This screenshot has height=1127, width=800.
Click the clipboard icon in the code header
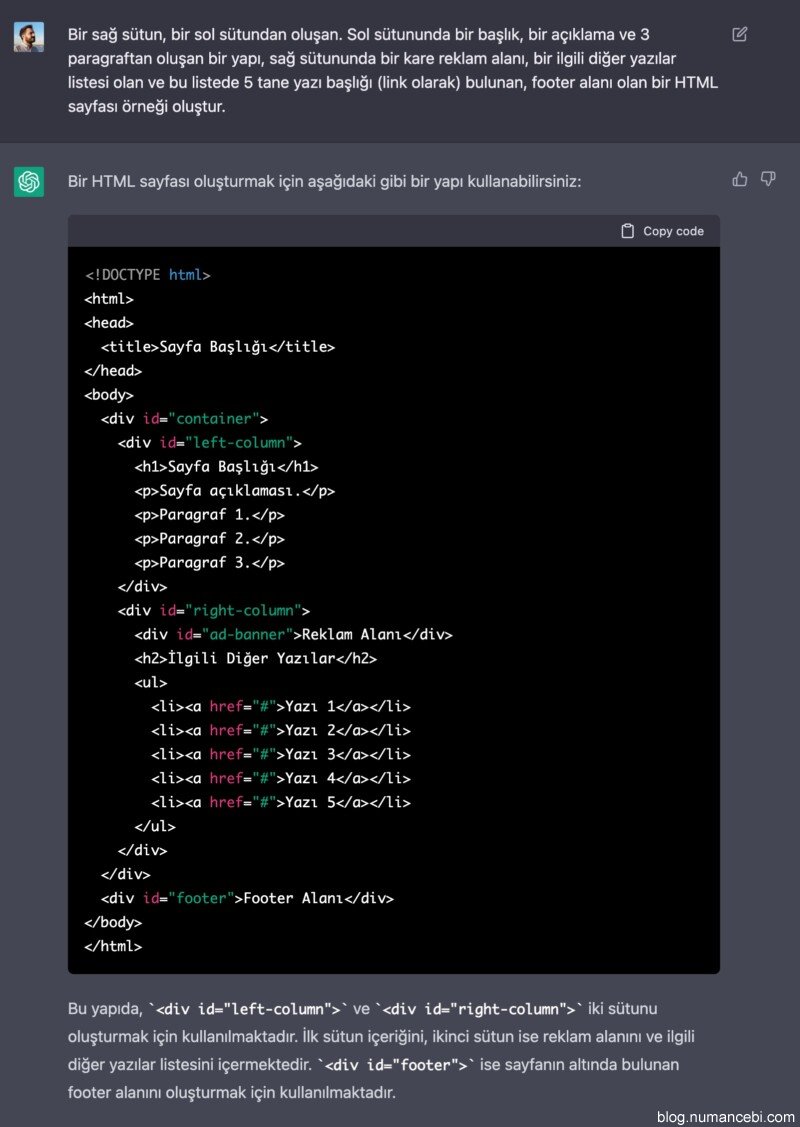pos(627,231)
